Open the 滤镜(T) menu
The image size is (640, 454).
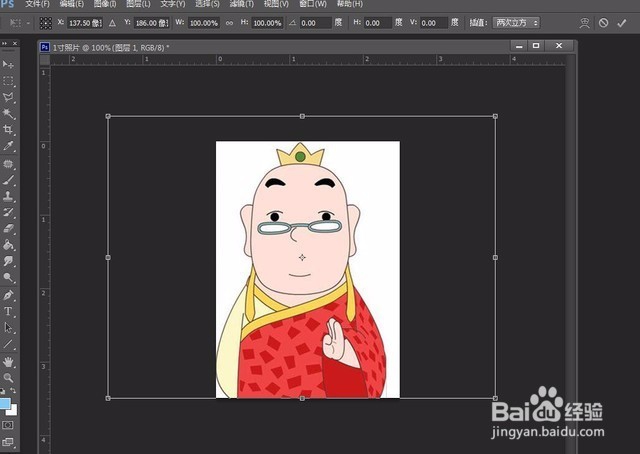tap(242, 4)
